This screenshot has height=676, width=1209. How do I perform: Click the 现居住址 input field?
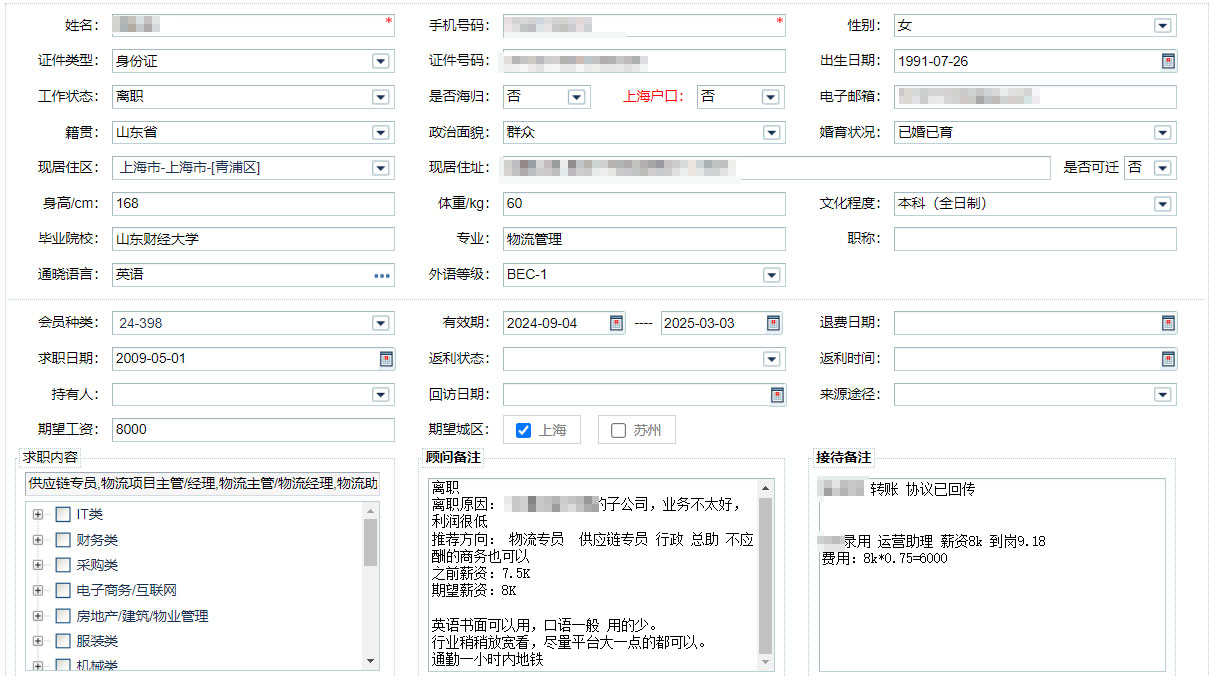pyautogui.click(x=777, y=168)
